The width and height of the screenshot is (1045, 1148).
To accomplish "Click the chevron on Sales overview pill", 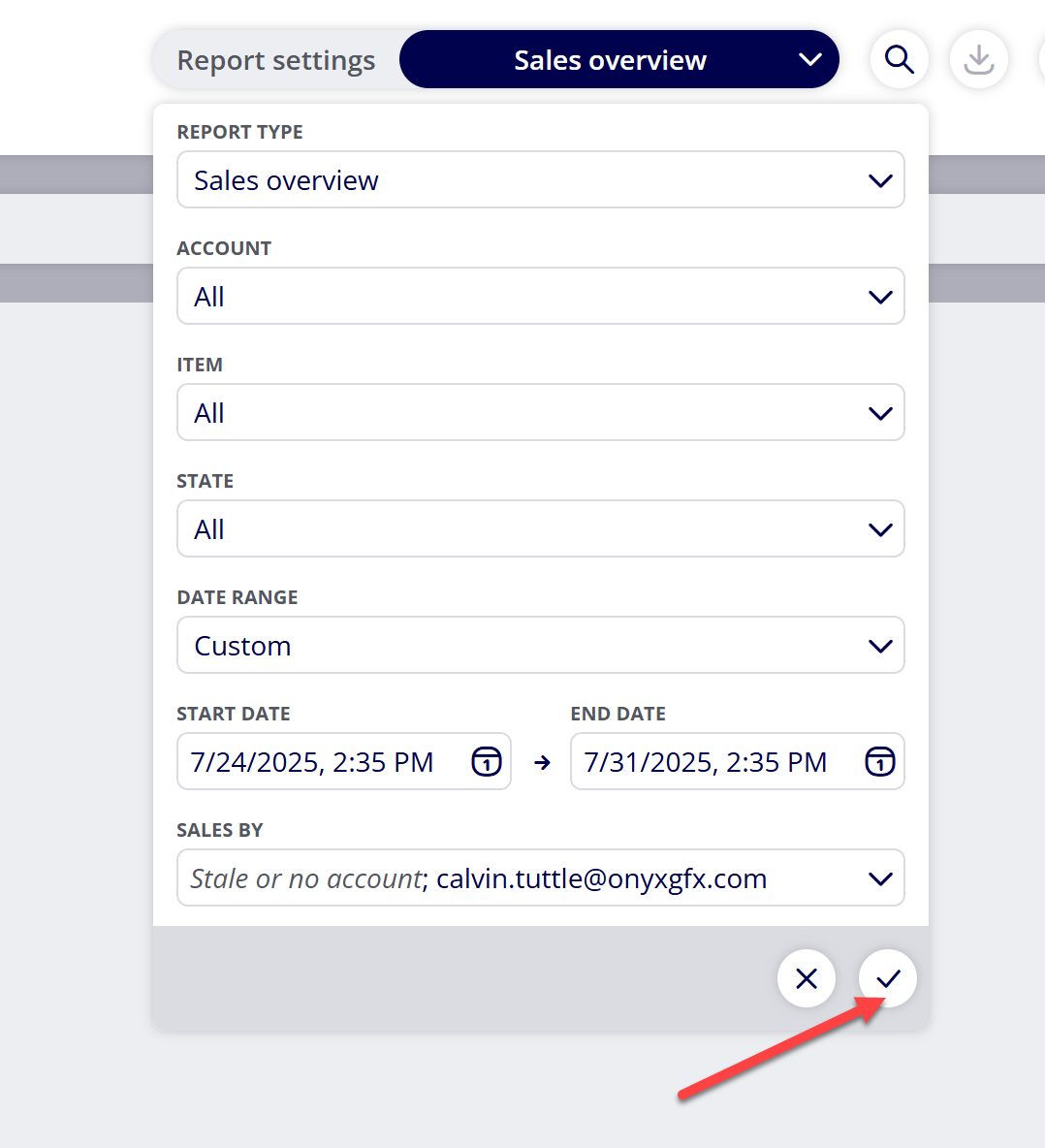I will pyautogui.click(x=810, y=59).
